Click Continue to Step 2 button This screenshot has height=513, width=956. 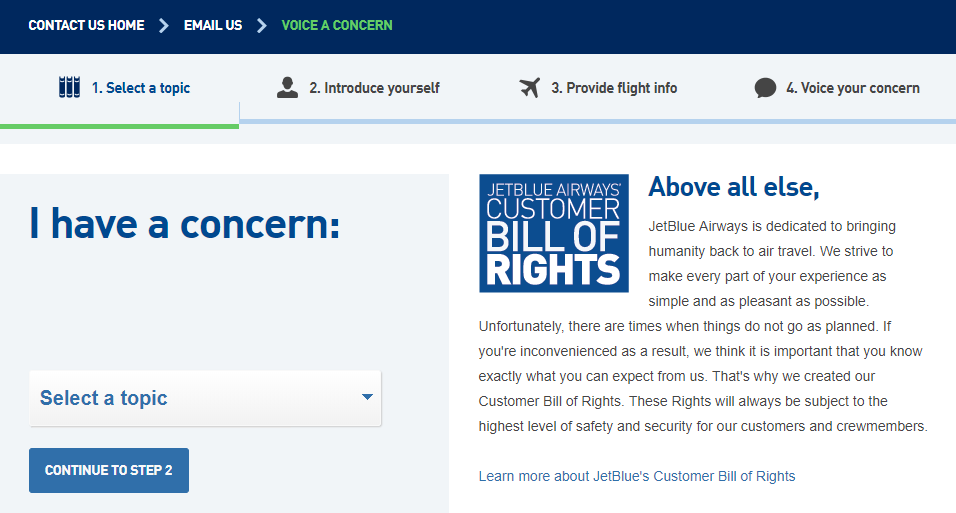point(109,470)
